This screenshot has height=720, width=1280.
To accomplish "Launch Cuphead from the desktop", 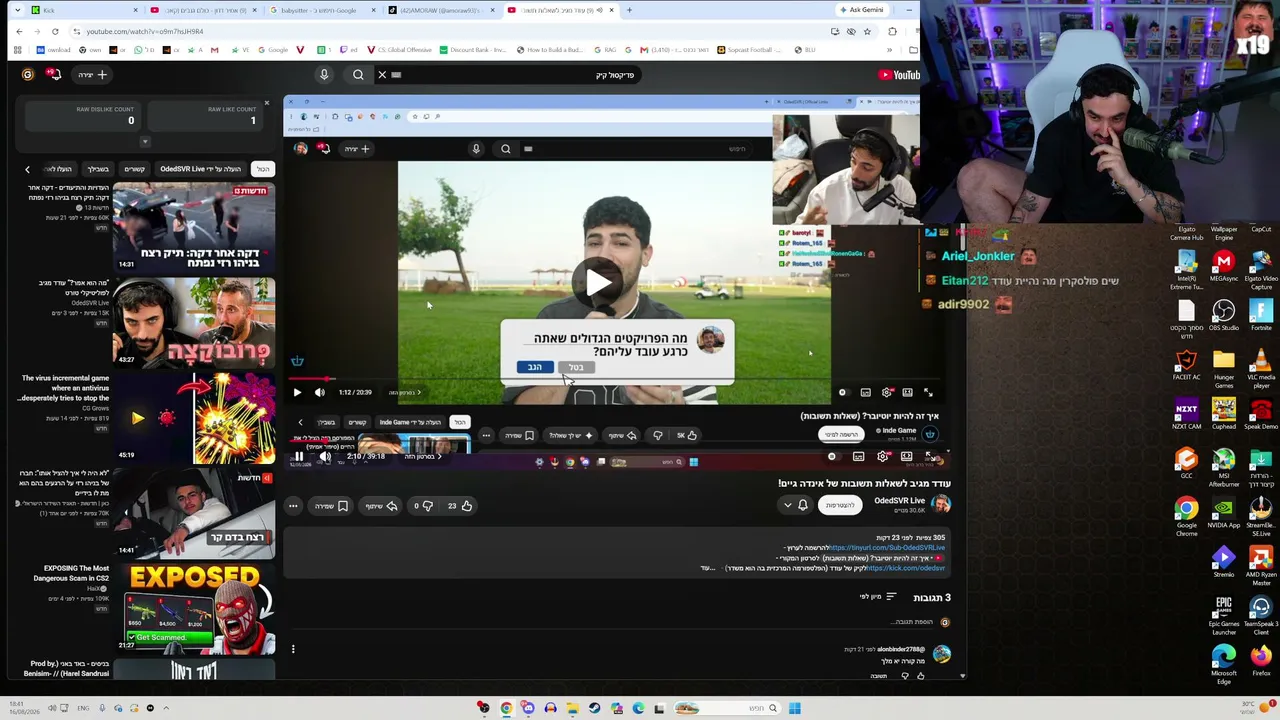I will (1224, 413).
